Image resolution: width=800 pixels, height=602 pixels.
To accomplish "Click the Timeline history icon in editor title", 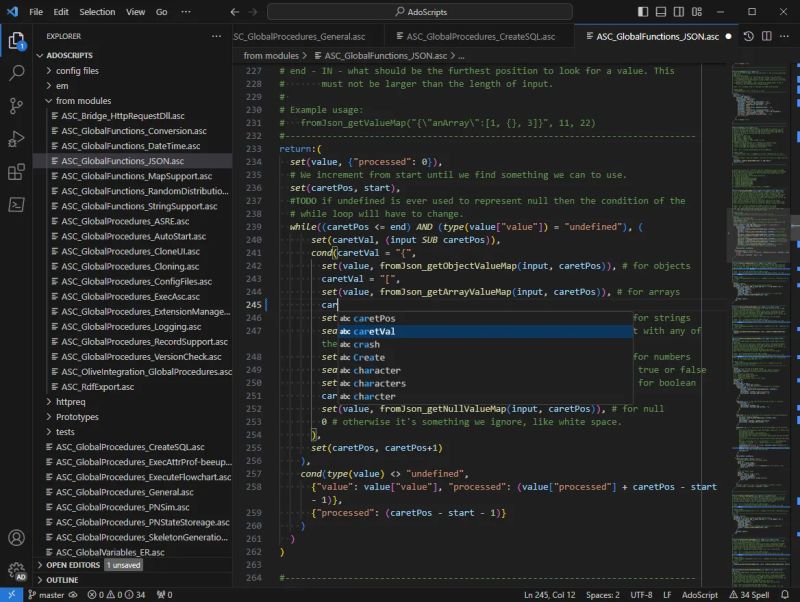I will [750, 35].
